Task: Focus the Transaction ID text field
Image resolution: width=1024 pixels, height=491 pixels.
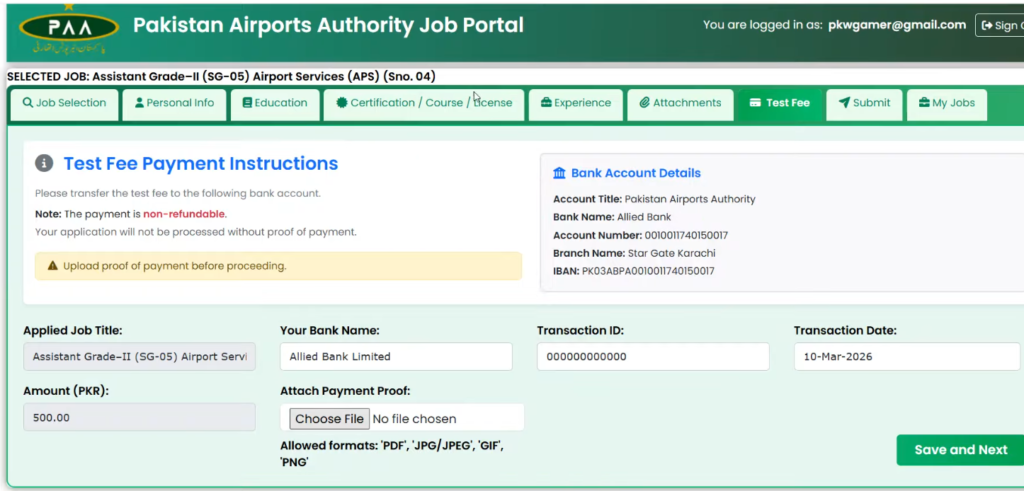Action: point(652,357)
